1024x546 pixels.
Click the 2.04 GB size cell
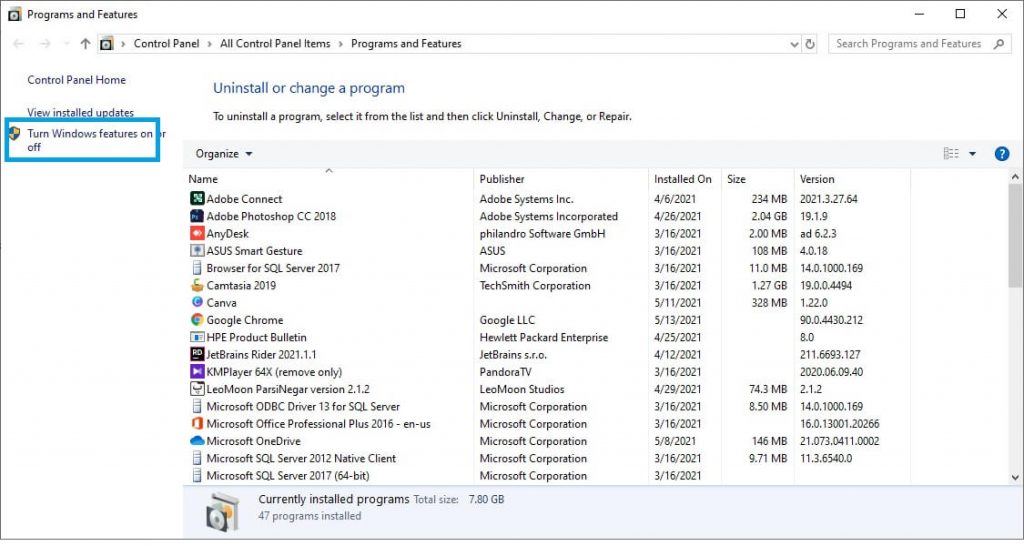coord(769,216)
